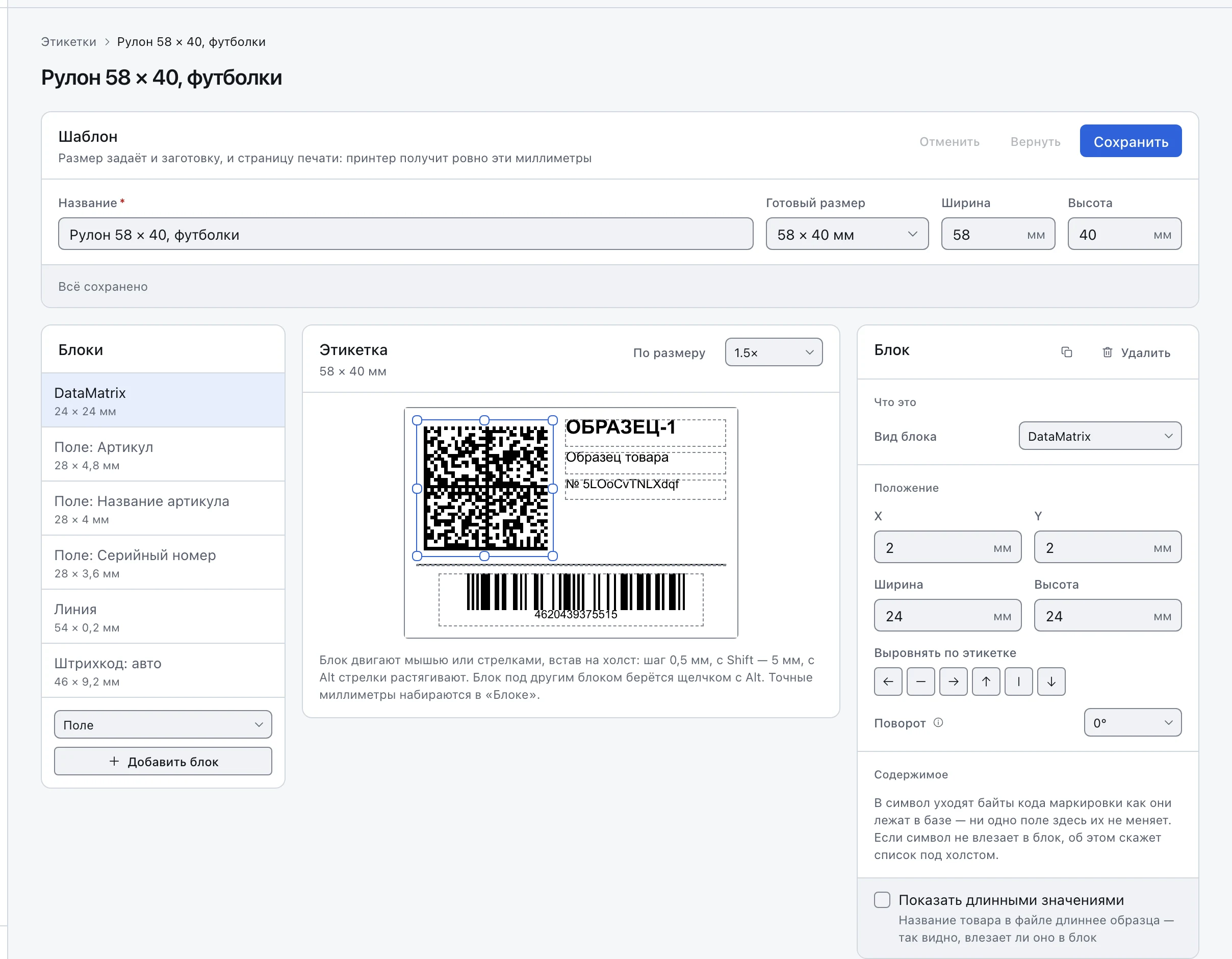Click the По размеру fit button

(669, 353)
